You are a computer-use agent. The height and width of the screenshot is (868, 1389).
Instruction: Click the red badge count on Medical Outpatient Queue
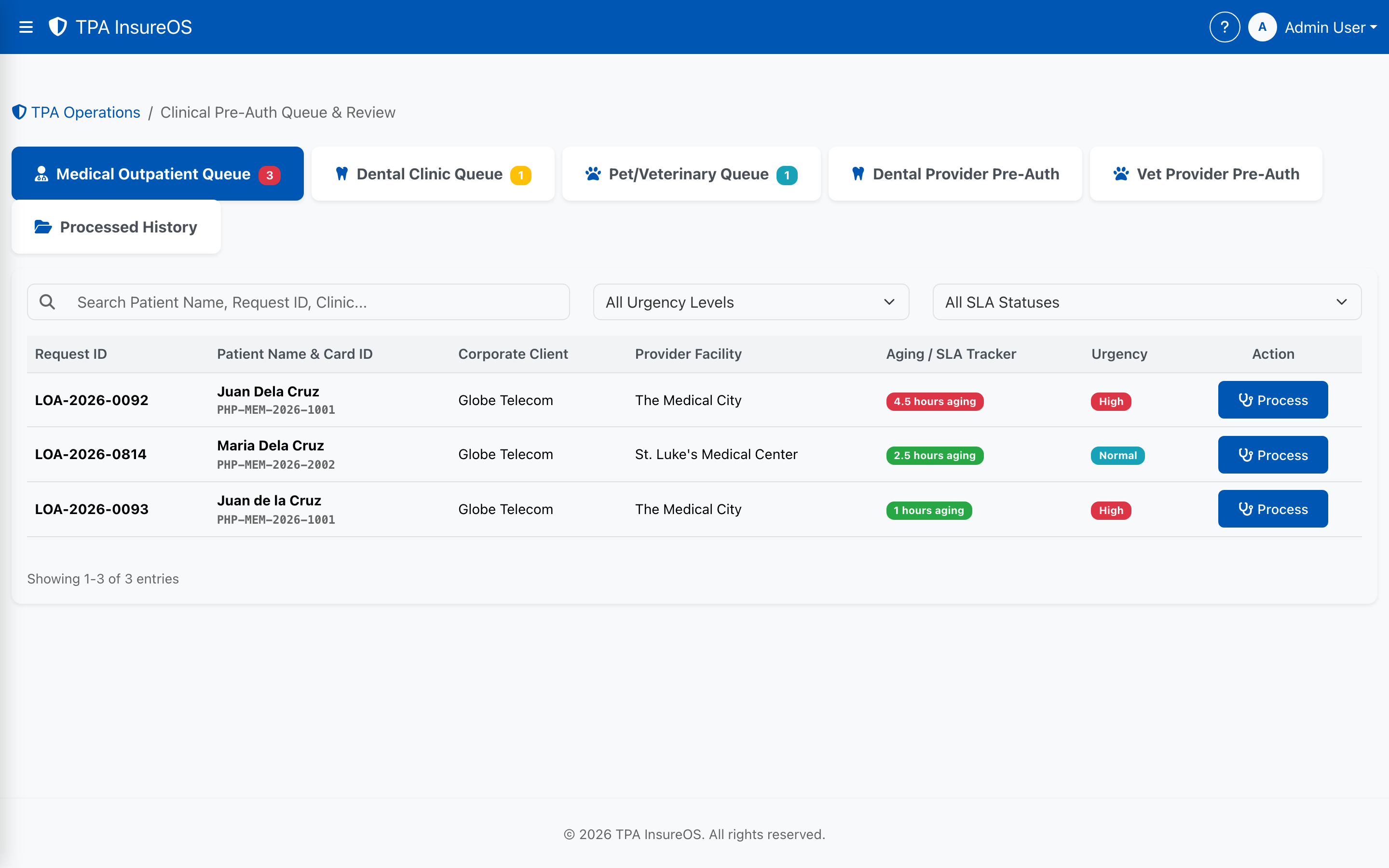pos(269,175)
